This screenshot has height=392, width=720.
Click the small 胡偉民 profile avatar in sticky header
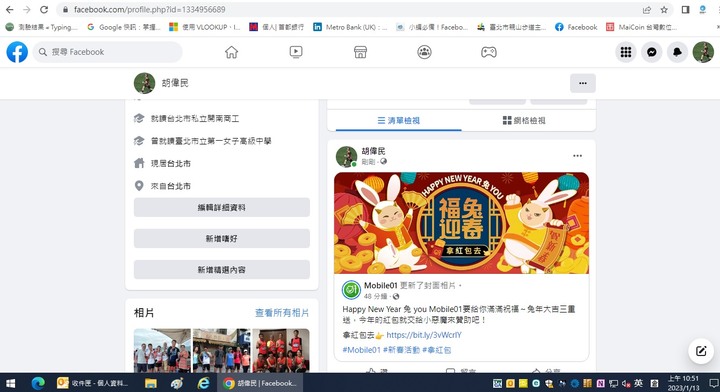pos(144,83)
